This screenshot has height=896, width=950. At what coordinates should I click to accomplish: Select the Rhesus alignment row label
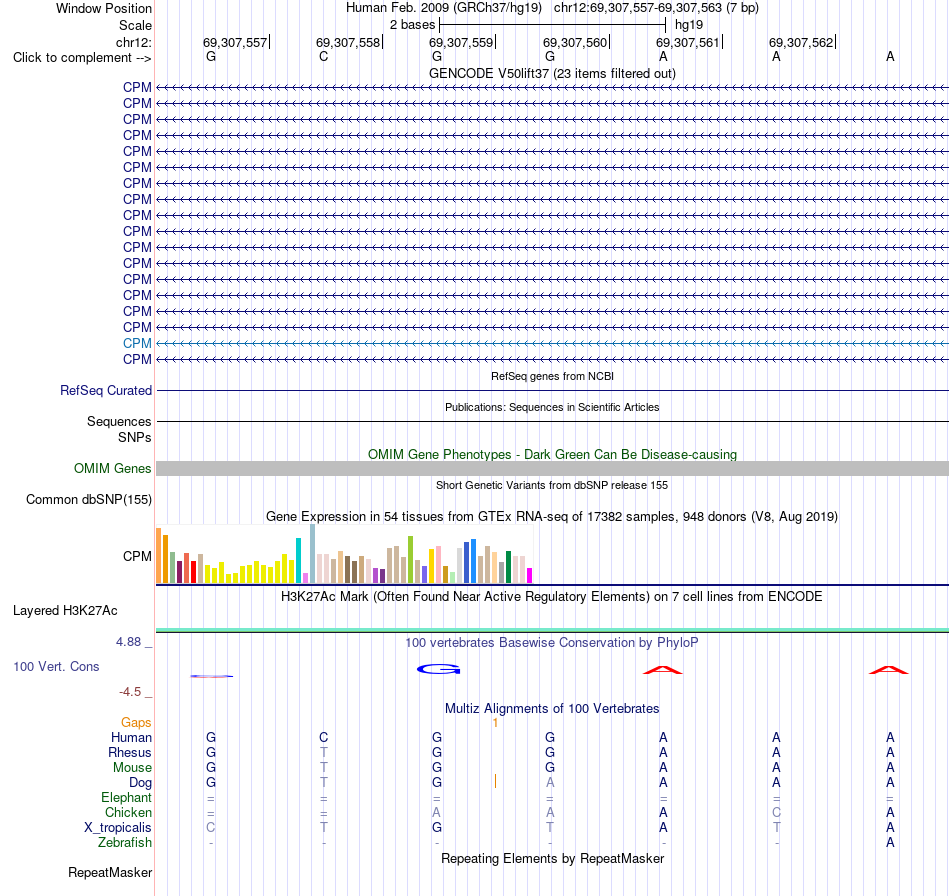[130, 752]
